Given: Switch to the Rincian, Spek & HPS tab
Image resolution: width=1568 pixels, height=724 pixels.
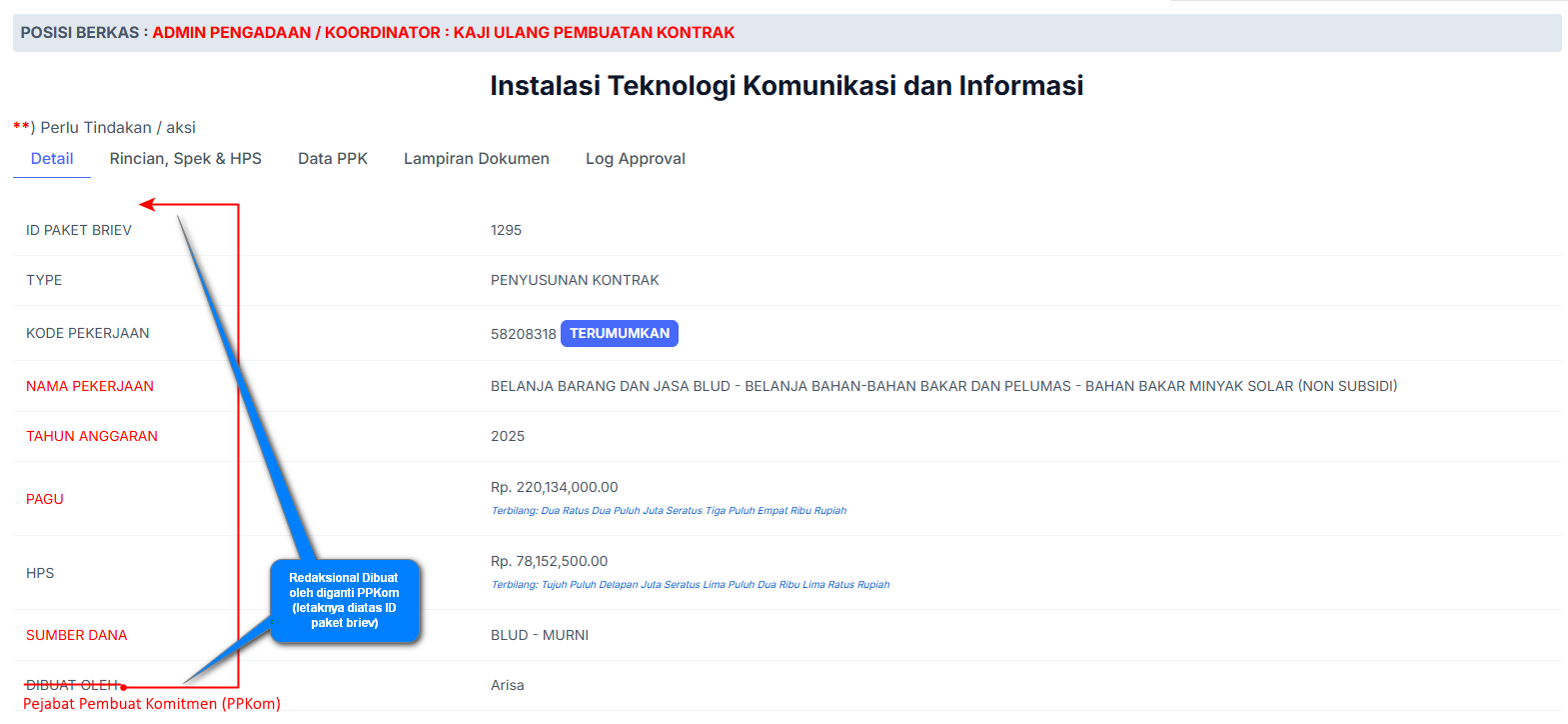Looking at the screenshot, I should (185, 159).
